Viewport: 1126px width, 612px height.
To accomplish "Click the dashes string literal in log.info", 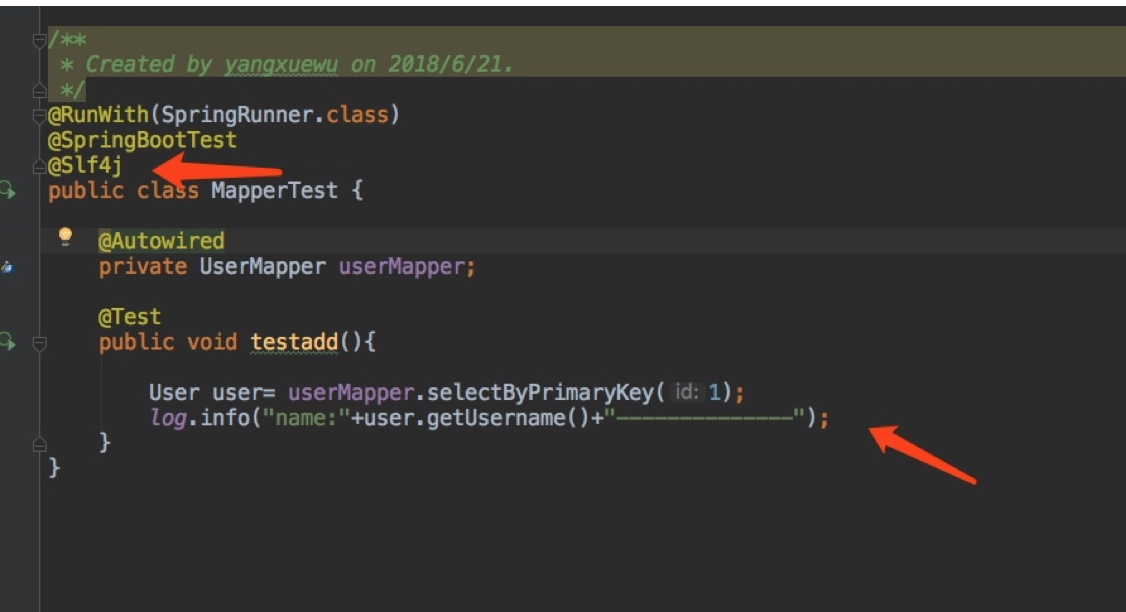I will point(704,418).
